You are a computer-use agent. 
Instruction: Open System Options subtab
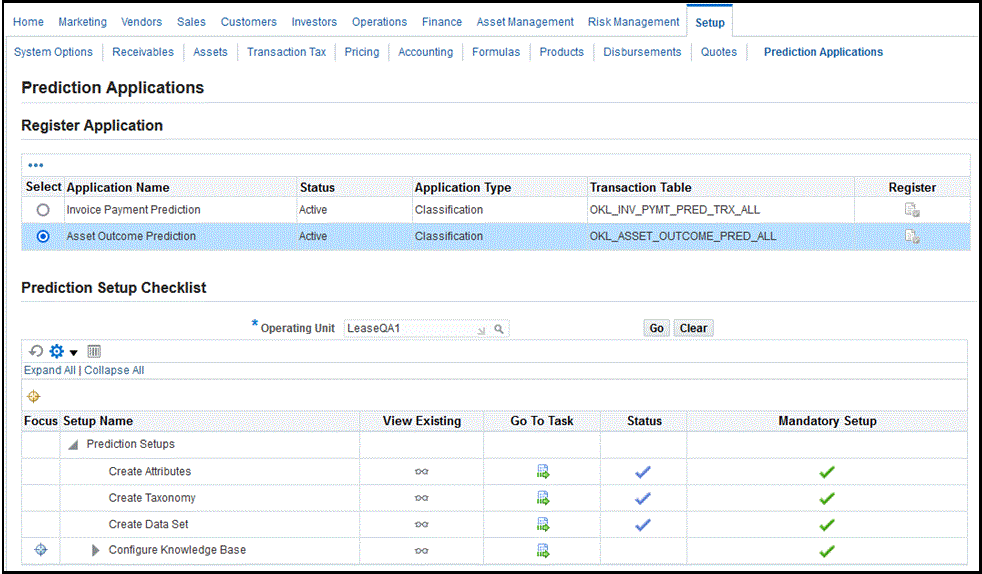coord(53,52)
